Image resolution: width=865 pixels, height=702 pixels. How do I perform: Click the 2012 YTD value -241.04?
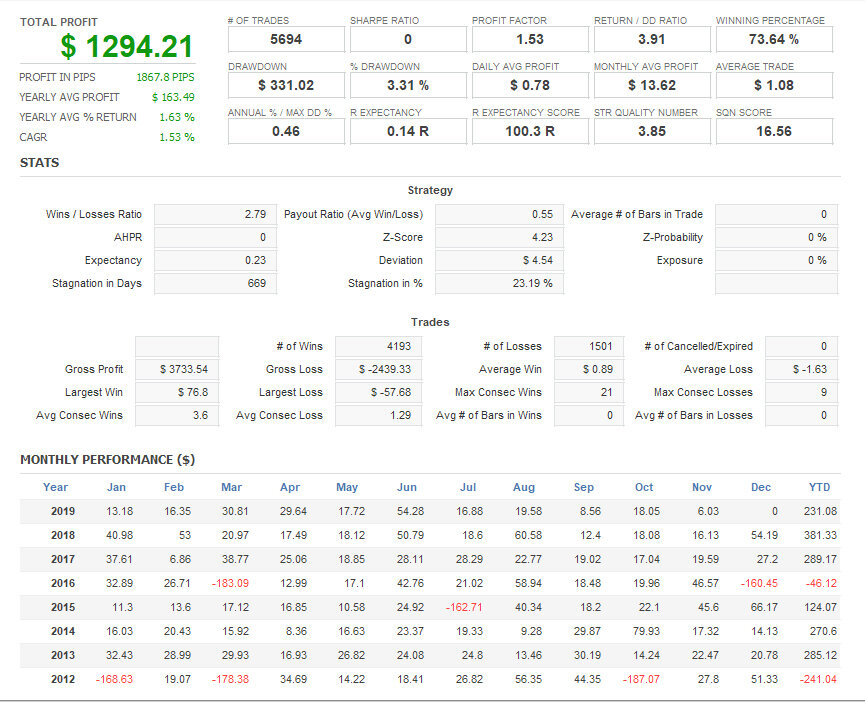pos(818,679)
